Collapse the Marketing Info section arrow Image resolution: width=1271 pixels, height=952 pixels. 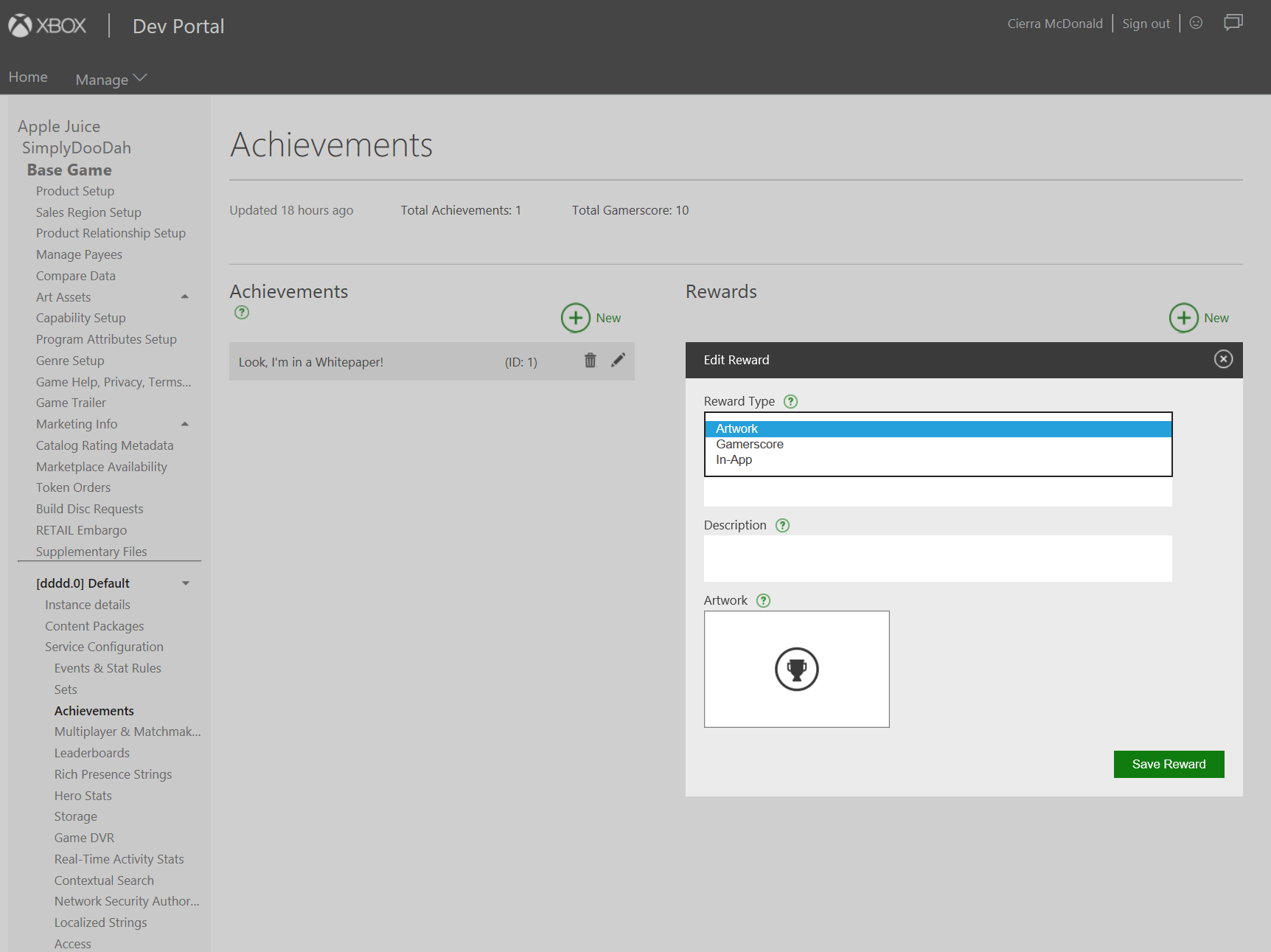tap(185, 424)
